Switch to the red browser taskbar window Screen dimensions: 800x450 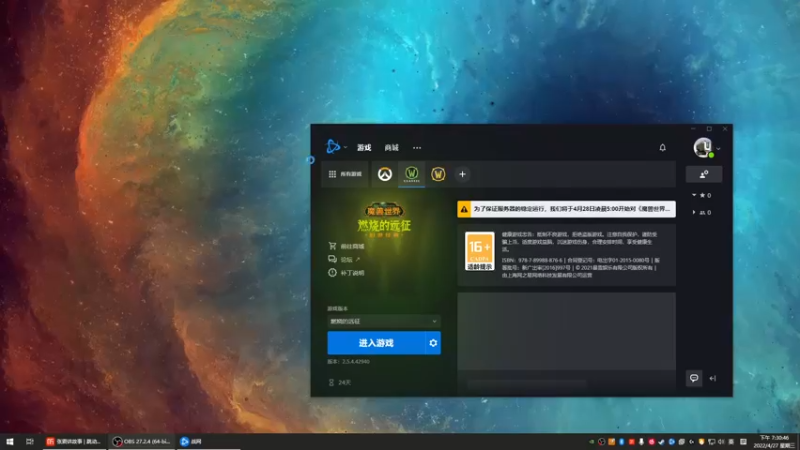pyautogui.click(x=74, y=441)
